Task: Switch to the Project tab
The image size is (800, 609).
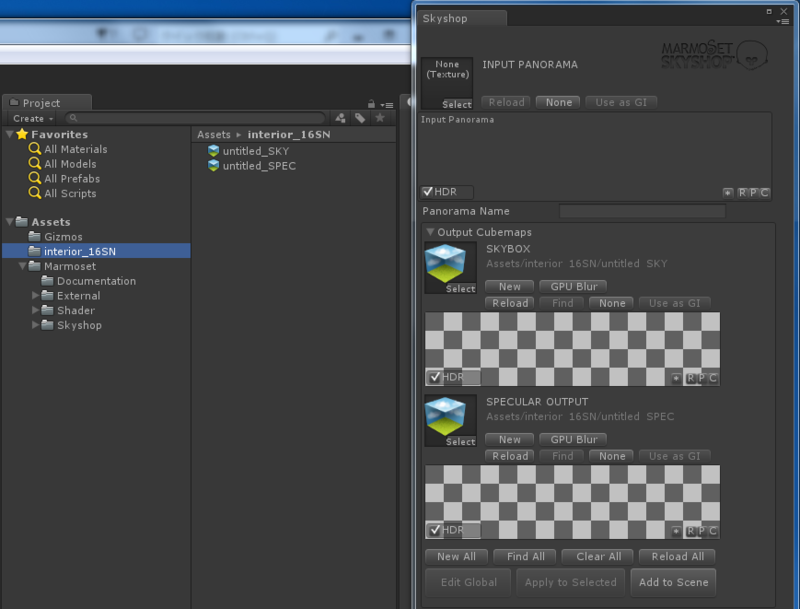Action: click(47, 103)
